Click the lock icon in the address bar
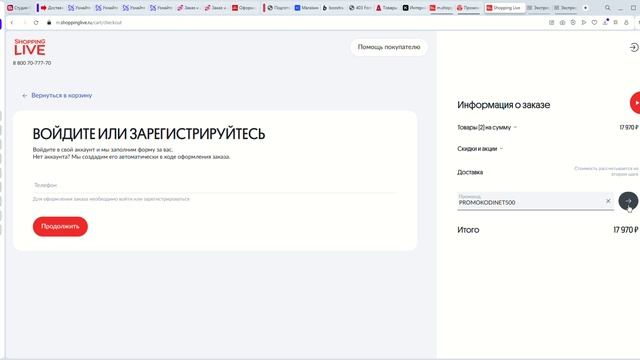Viewport: 640px width, 360px height. [x=49, y=22]
